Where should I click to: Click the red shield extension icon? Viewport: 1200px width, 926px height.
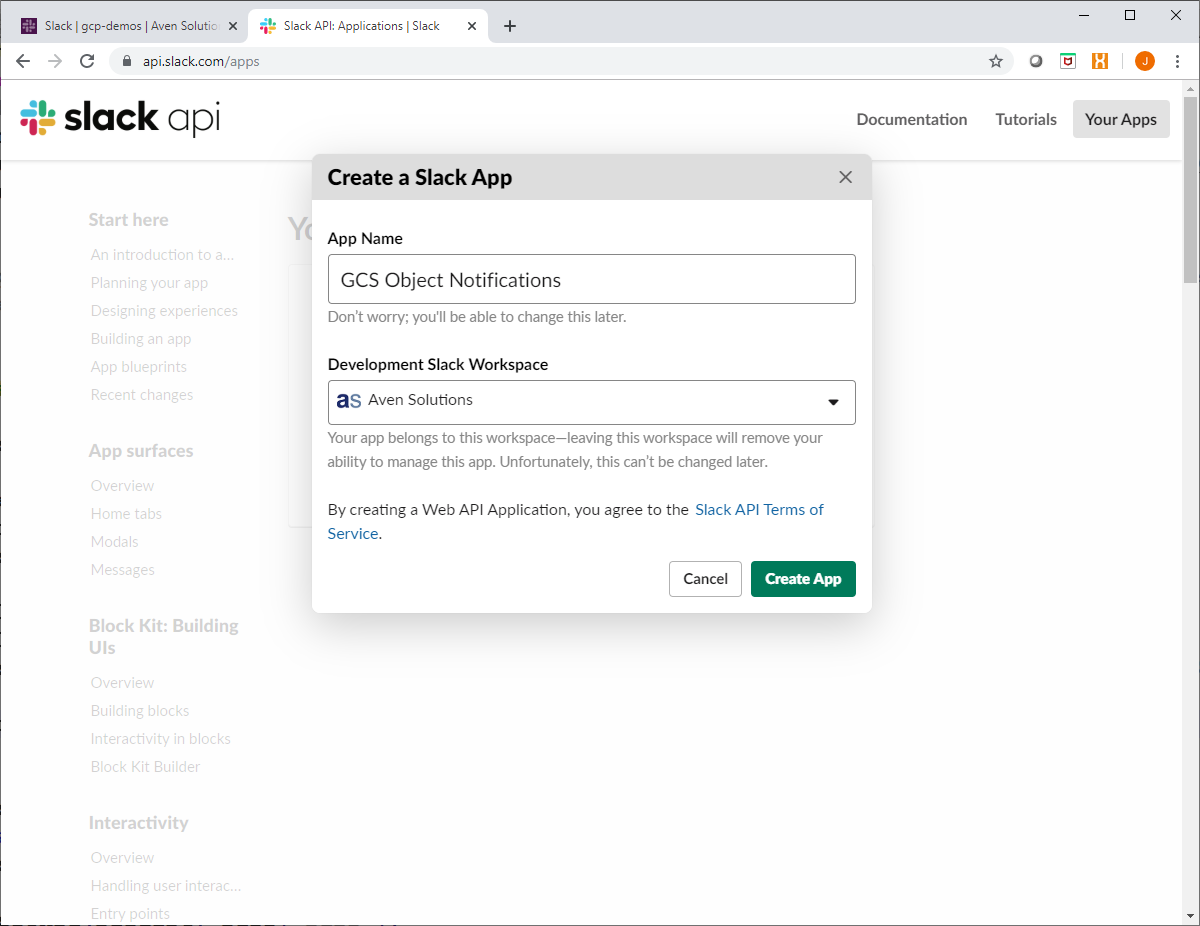pyautogui.click(x=1068, y=61)
